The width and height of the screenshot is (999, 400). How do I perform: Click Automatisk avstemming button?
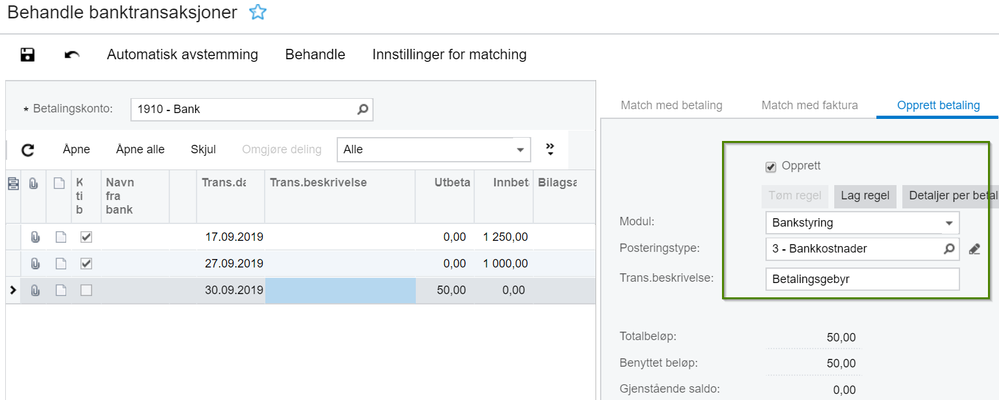click(182, 55)
